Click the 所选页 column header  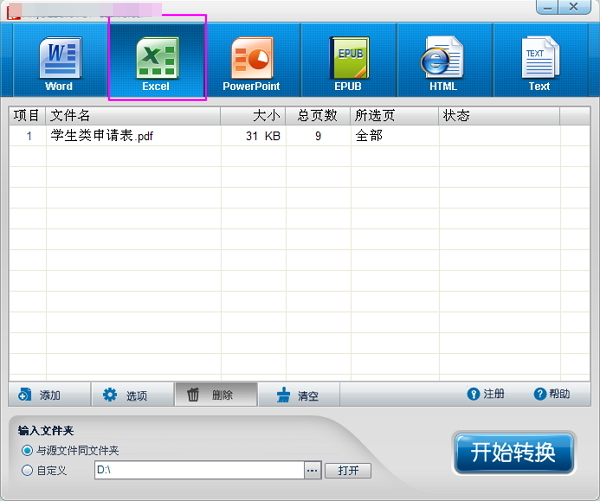(395, 116)
